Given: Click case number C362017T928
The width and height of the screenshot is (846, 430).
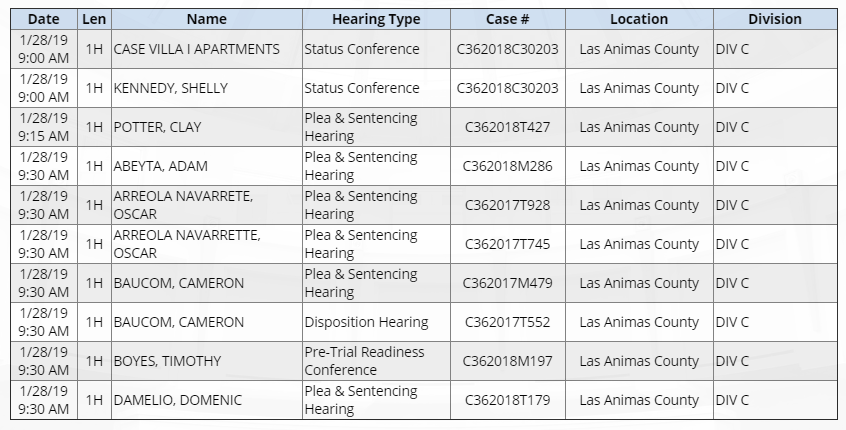Looking at the screenshot, I should pos(508,205).
